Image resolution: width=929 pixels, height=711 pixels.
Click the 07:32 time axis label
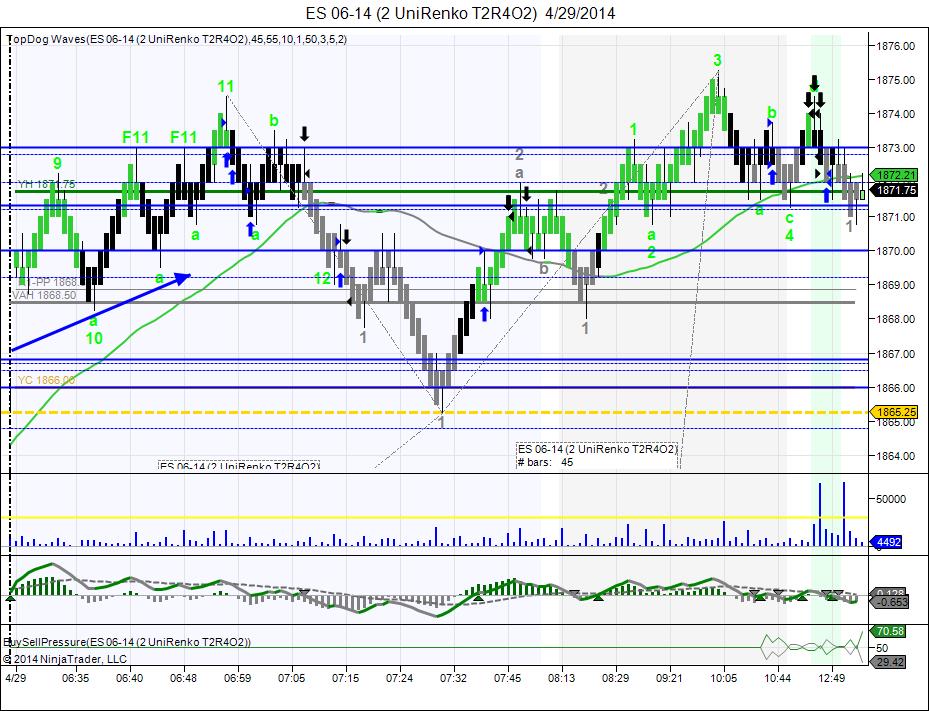coord(453,678)
